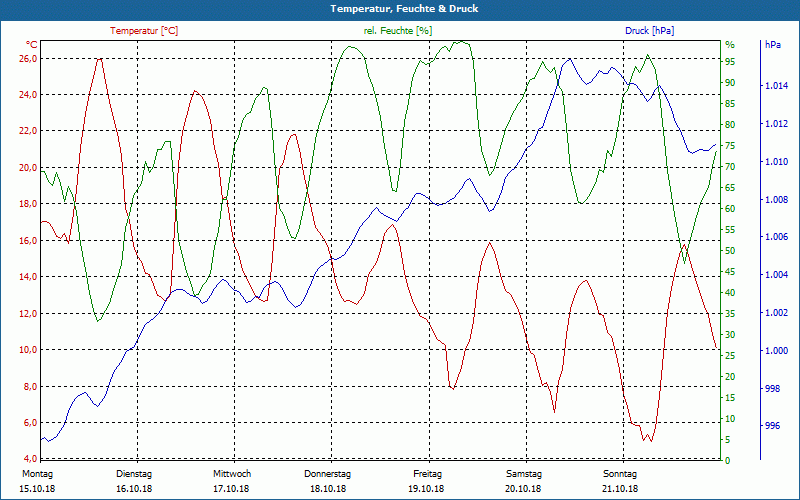Click the 998 pressure axis value
800x500 pixels.
click(772, 389)
